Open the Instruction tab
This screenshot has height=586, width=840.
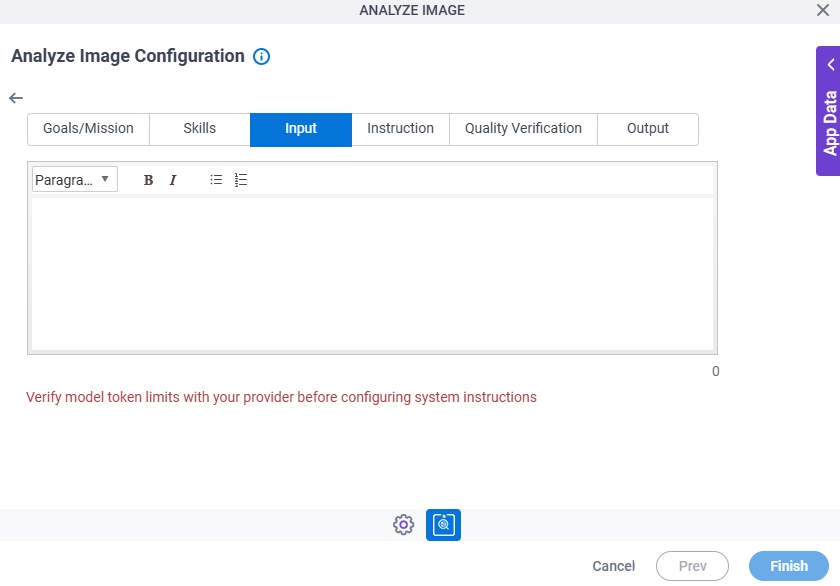tap(400, 129)
